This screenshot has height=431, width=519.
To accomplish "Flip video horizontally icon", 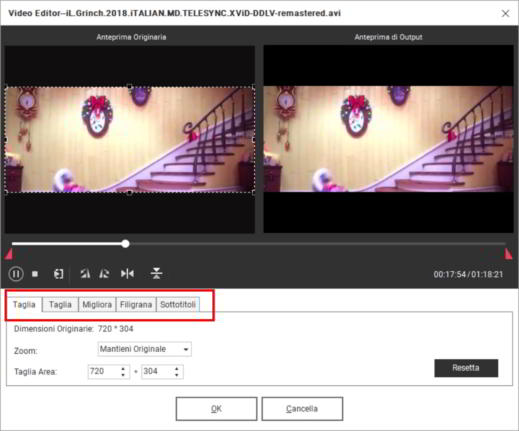I will point(127,274).
